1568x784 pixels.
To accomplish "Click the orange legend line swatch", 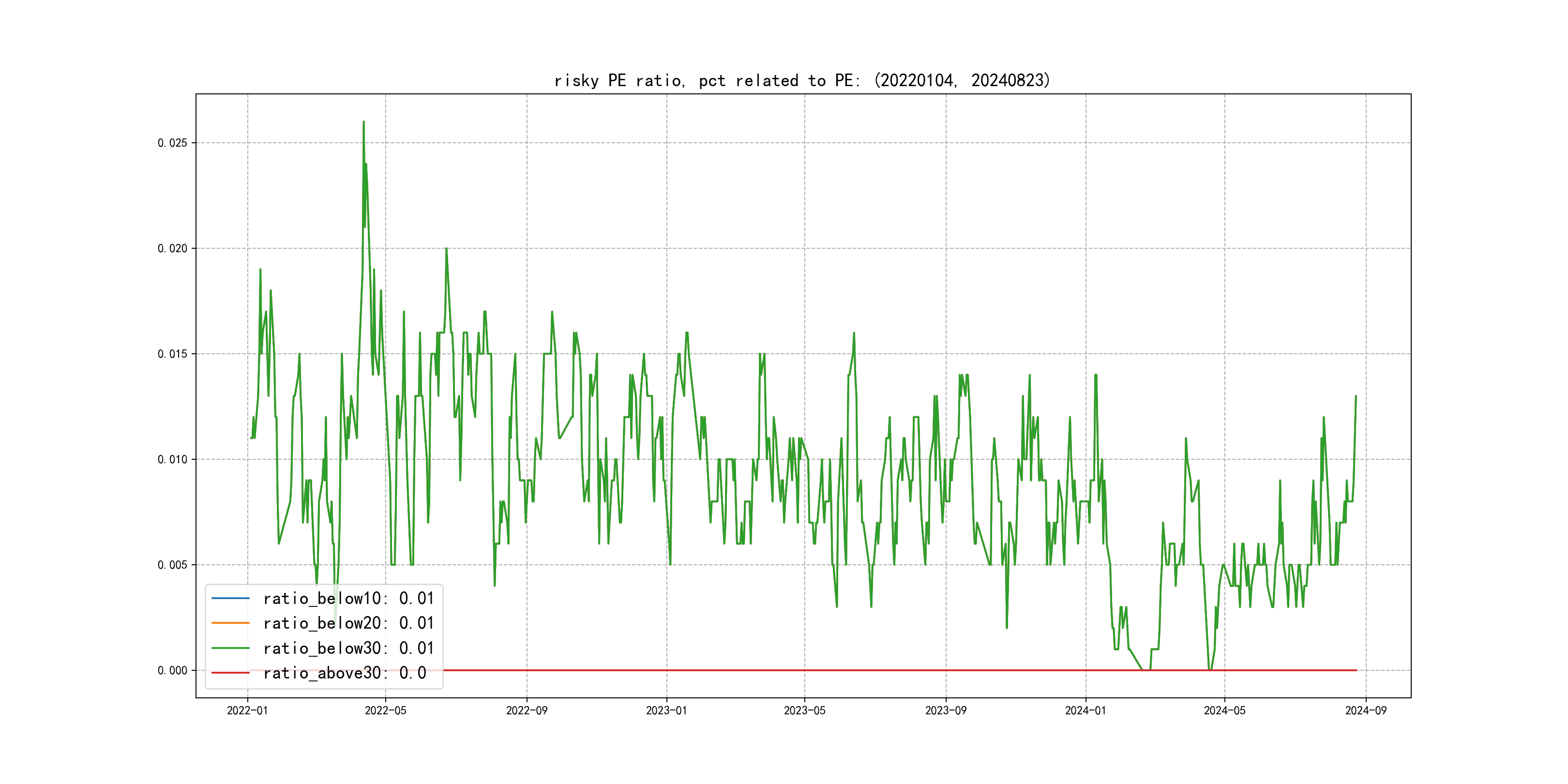I will [230, 623].
